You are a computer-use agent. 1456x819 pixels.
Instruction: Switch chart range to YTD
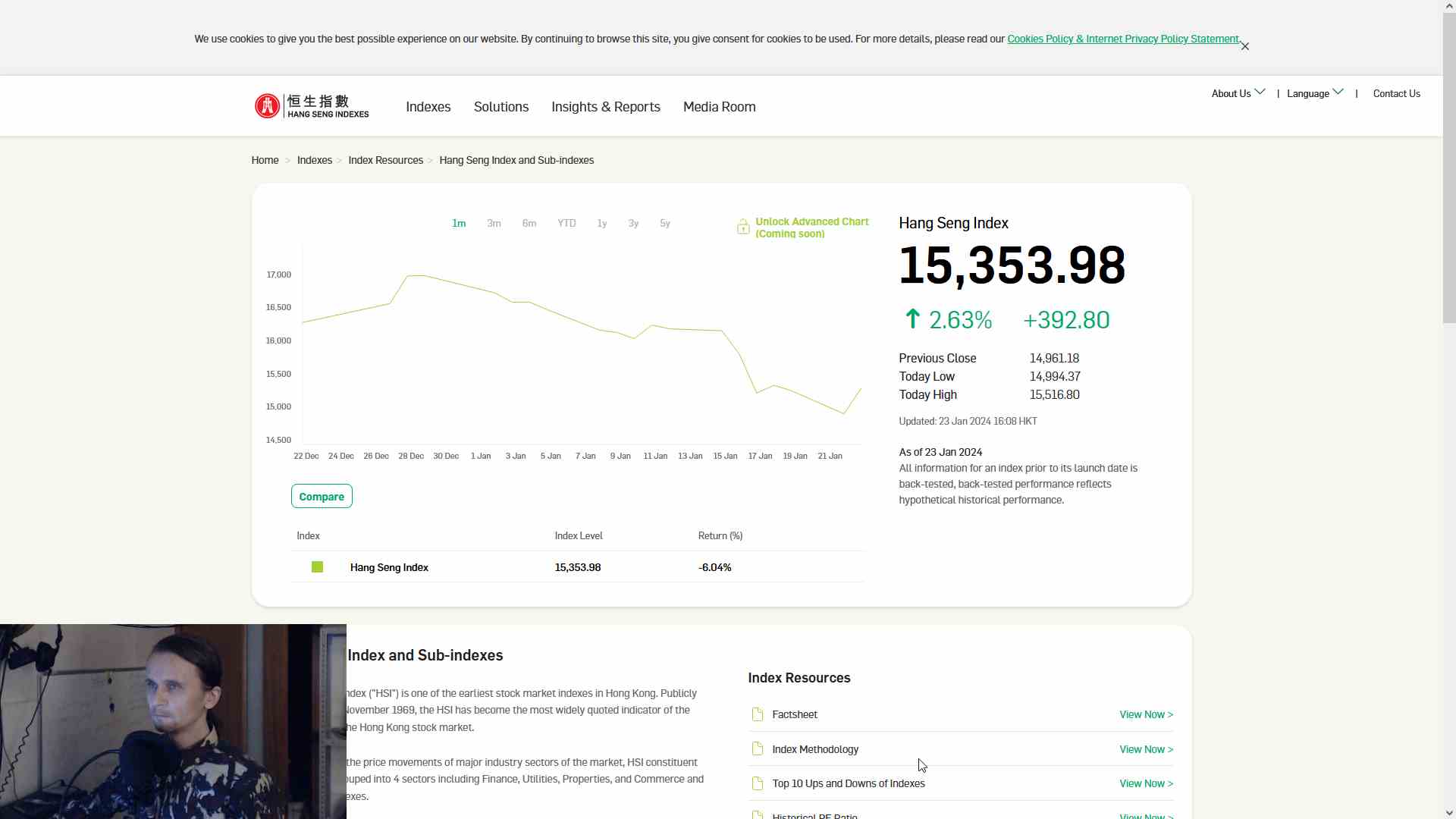[x=566, y=223]
